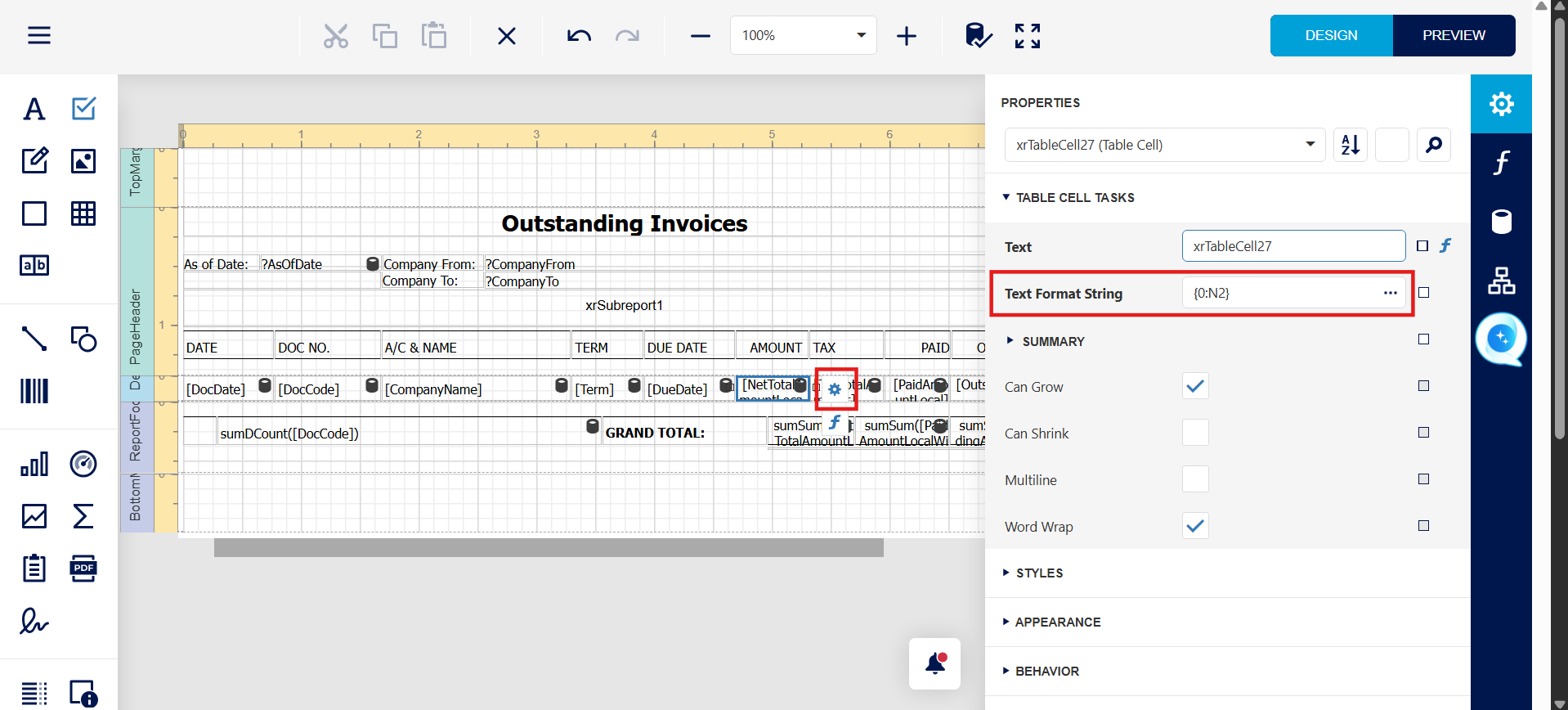Select the Table control in toolbox
Screen dimensions: 1568x710
83,213
